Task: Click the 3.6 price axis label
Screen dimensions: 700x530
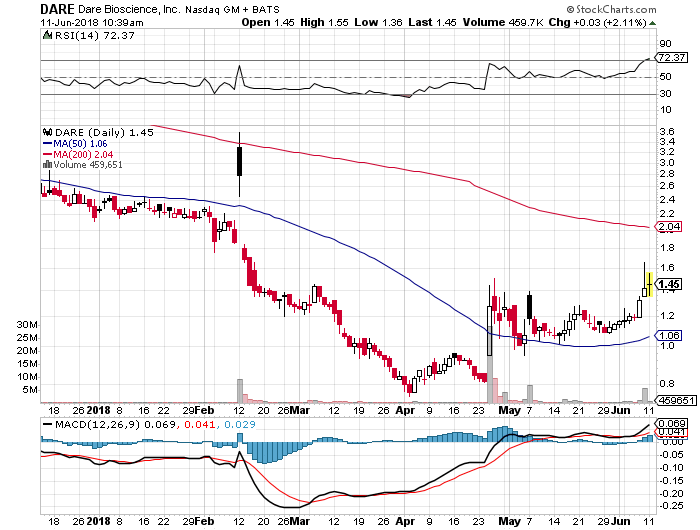Action: tap(666, 131)
